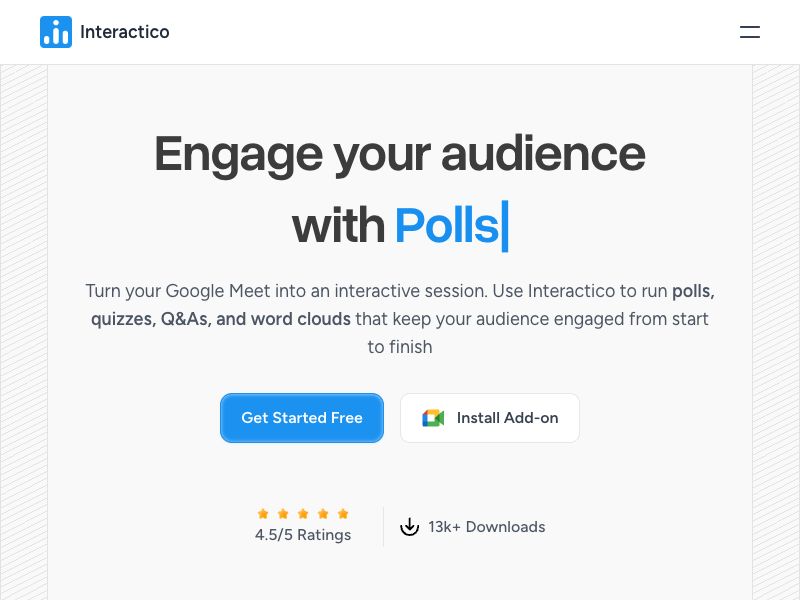Click the Google Meet icon
The height and width of the screenshot is (600, 800).
click(x=433, y=418)
